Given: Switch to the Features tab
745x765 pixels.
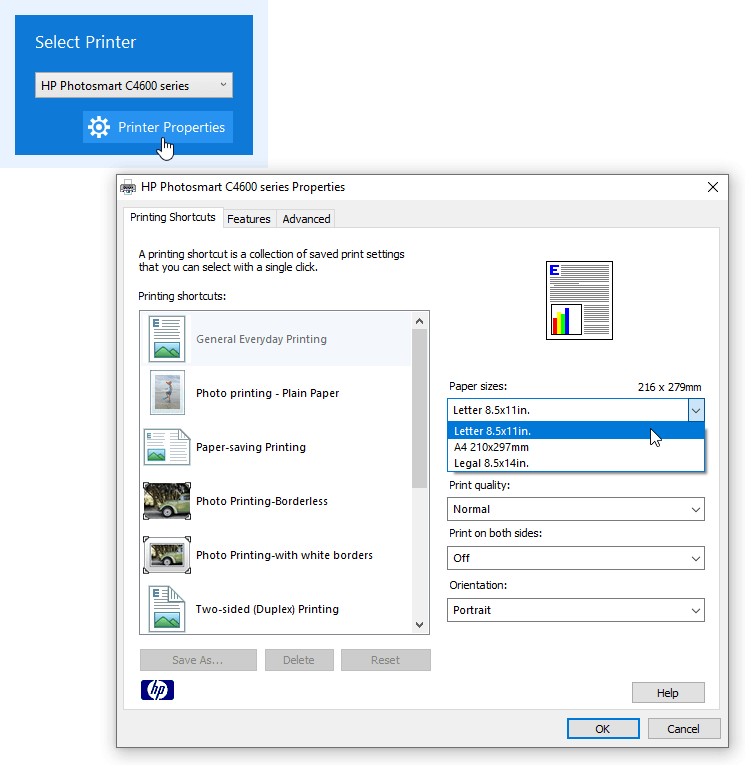Looking at the screenshot, I should point(248,219).
